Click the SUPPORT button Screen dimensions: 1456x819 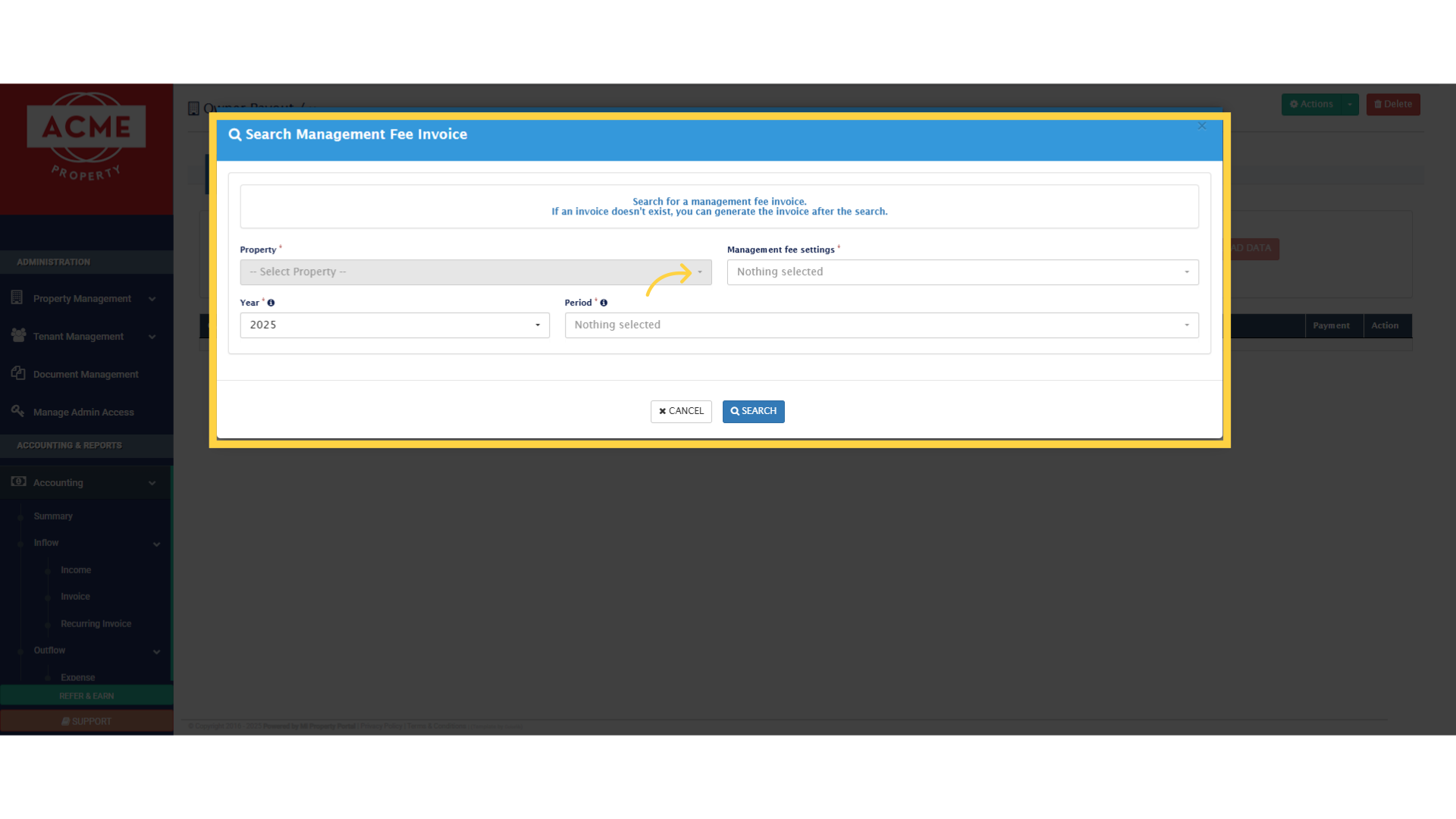point(86,722)
